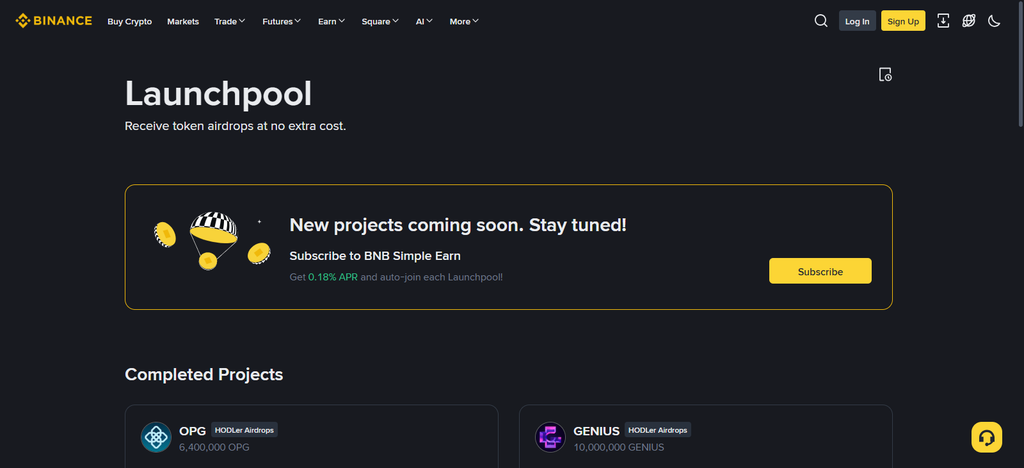Select the GENIUS project name

click(596, 431)
